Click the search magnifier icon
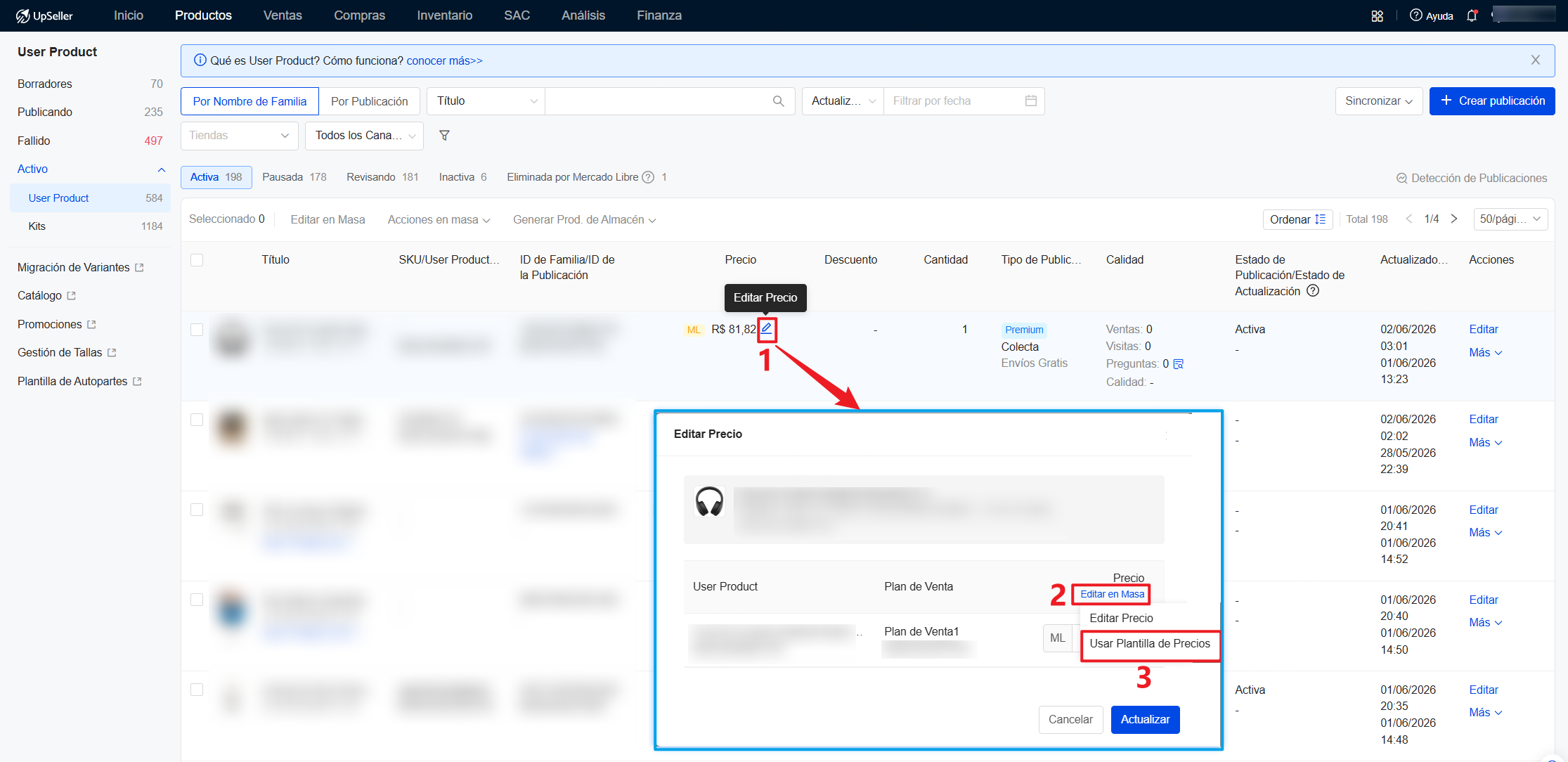Viewport: 1568px width, 762px height. click(778, 101)
